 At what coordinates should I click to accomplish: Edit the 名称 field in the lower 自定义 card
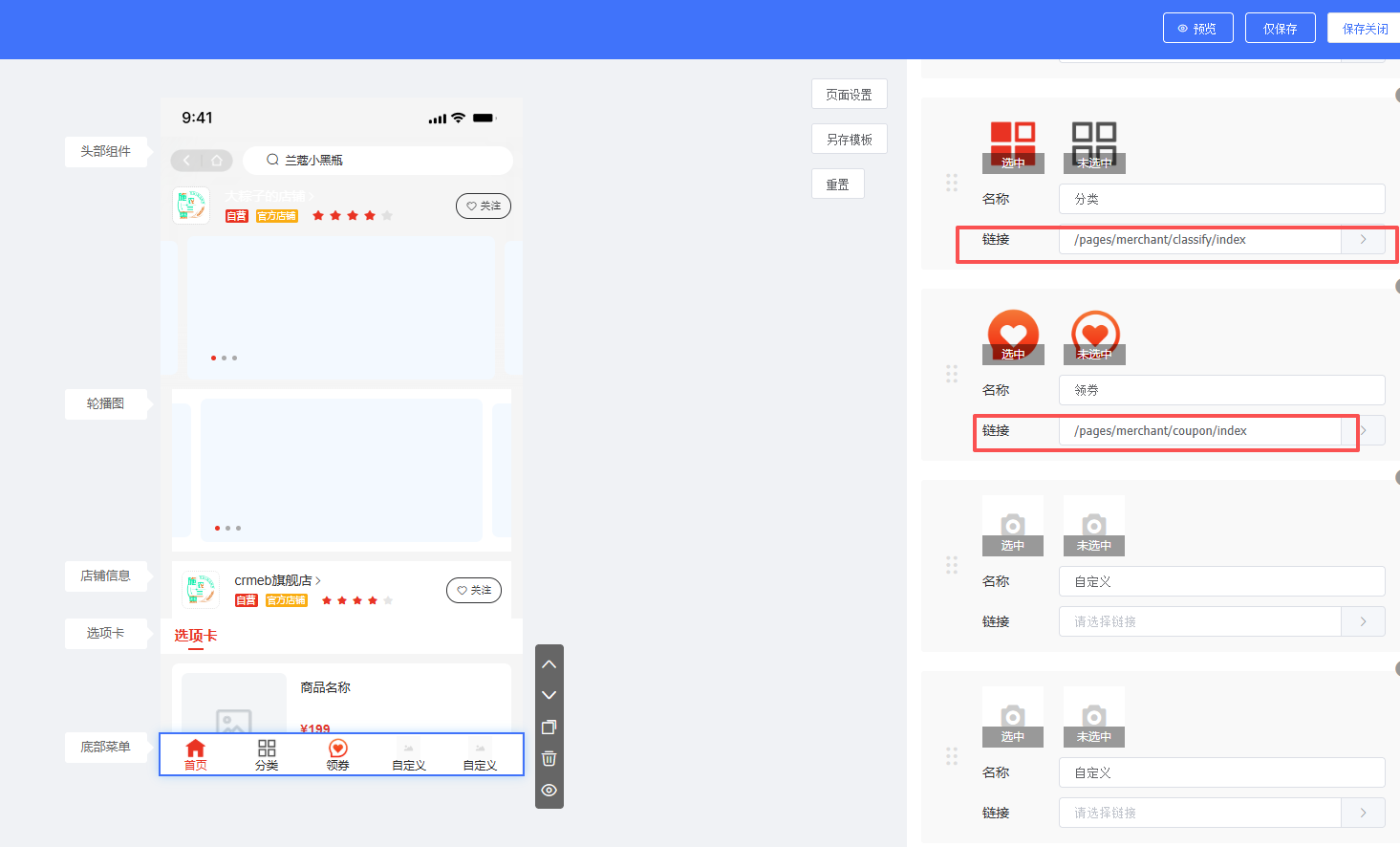(1222, 772)
